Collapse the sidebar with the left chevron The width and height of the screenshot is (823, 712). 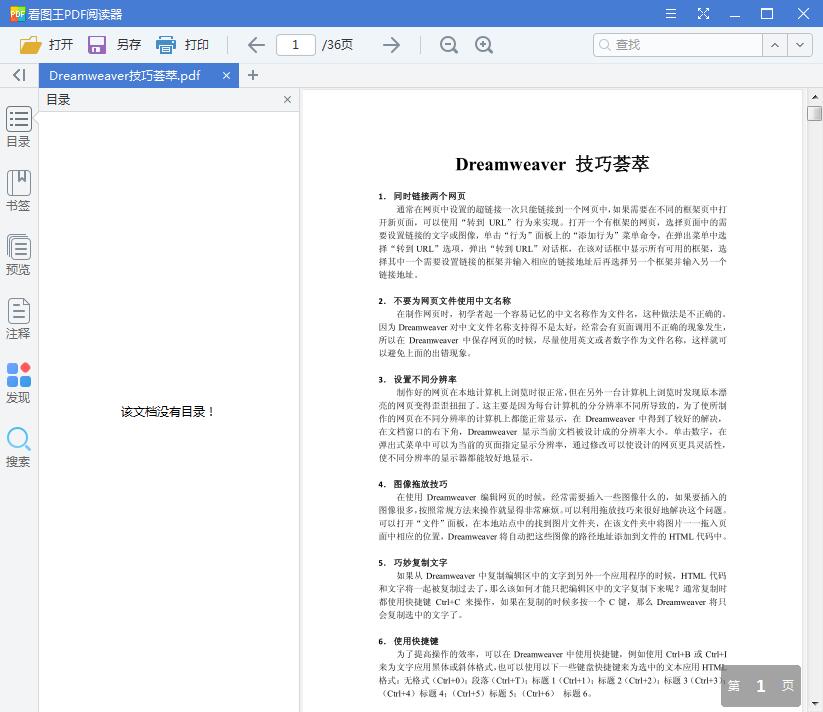19,75
